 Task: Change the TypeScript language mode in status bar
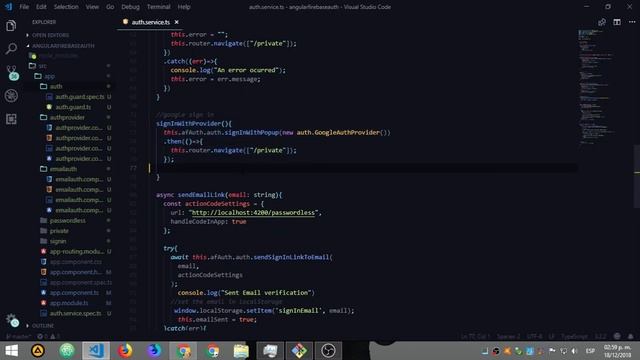[574, 337]
